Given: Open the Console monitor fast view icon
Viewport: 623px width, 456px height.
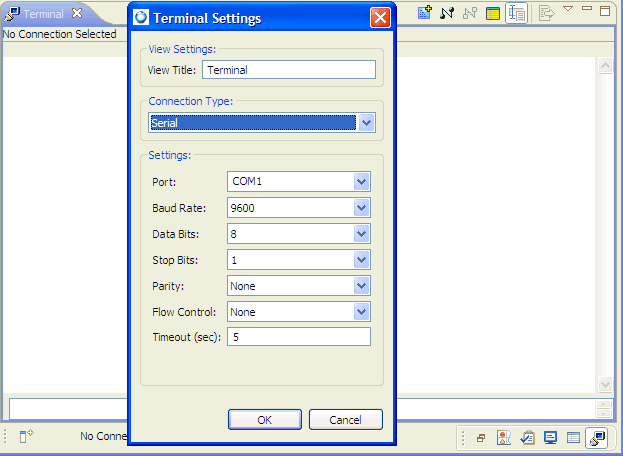Looking at the screenshot, I should [550, 437].
